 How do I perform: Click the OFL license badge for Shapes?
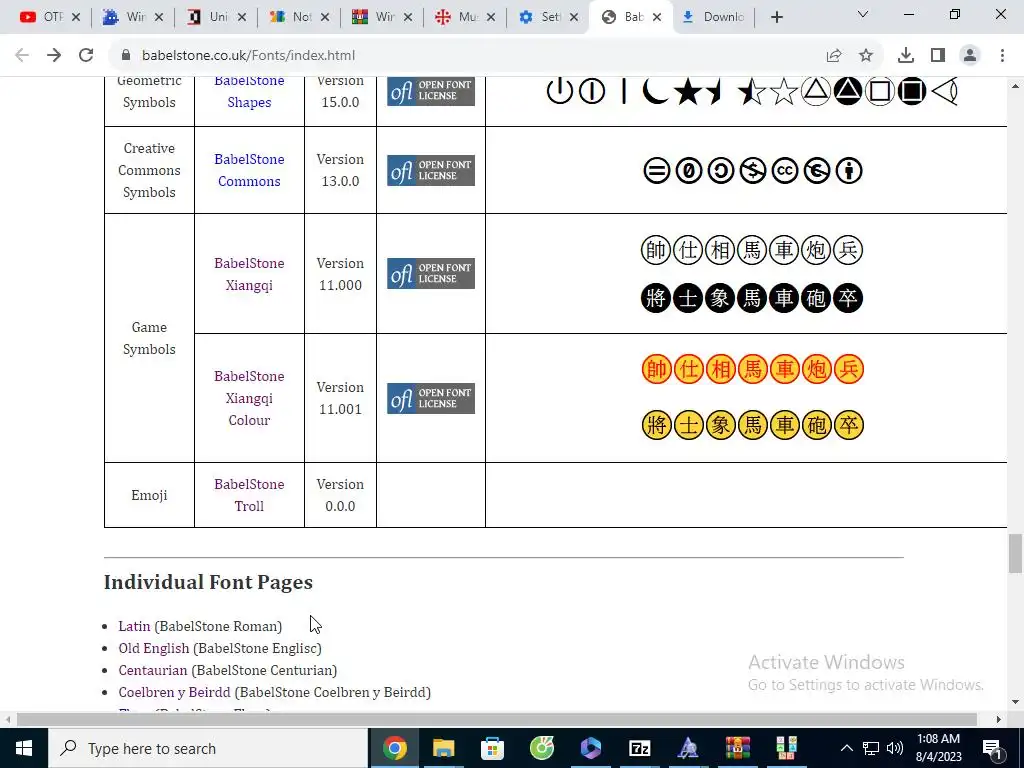point(431,91)
